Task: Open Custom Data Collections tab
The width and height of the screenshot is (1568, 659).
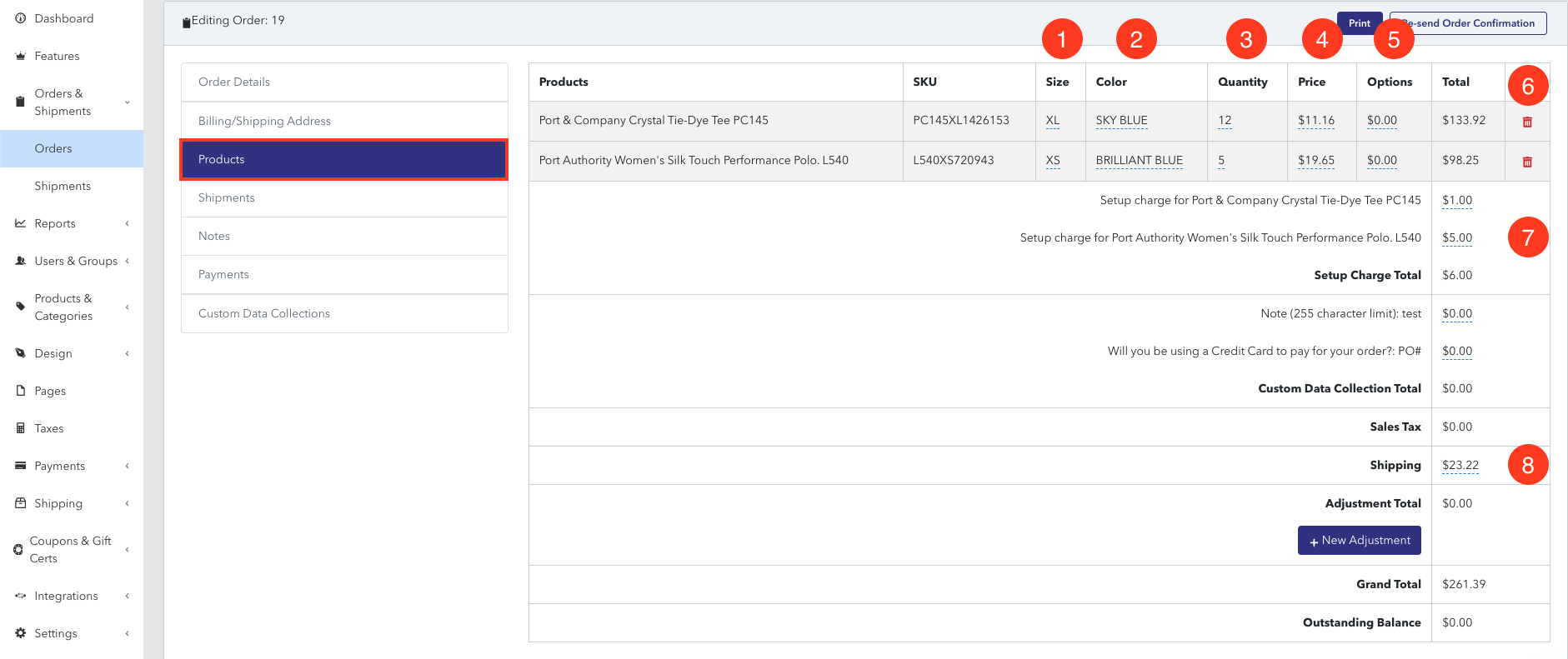Action: tap(344, 313)
